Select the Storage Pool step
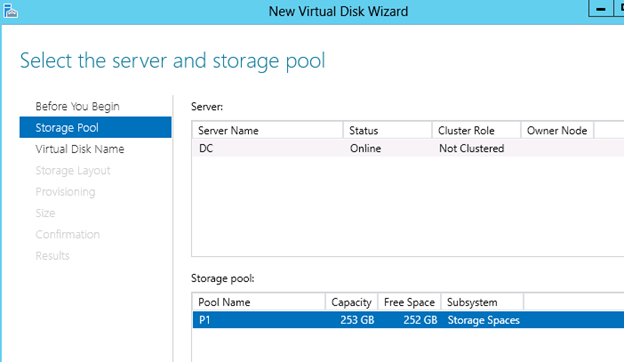624x362 pixels. (x=96, y=127)
